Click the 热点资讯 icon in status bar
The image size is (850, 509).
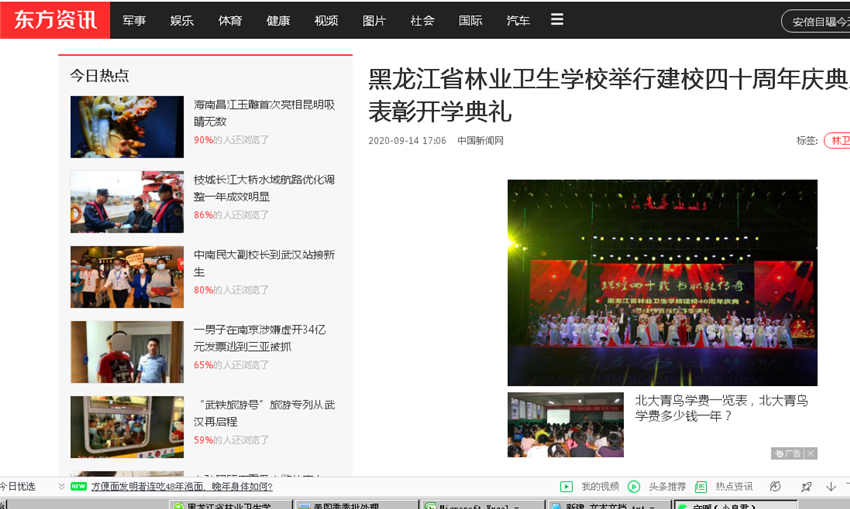point(701,487)
